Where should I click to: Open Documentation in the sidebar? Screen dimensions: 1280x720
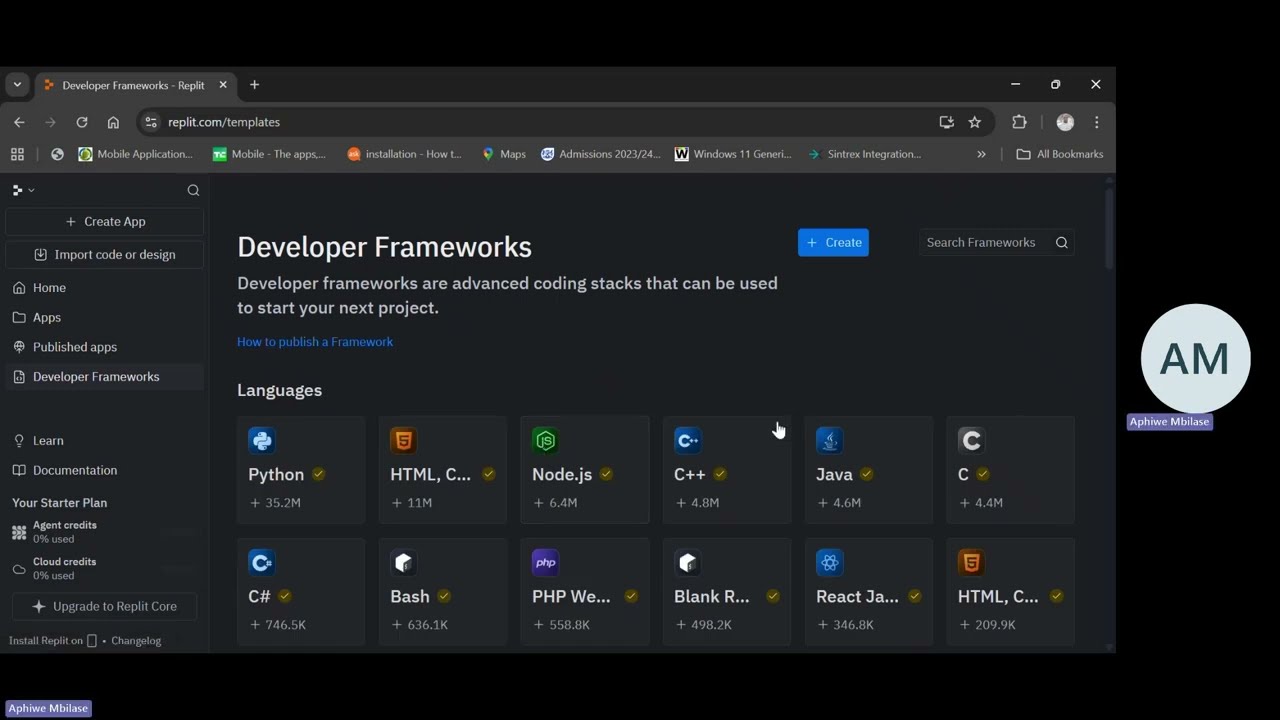[105, 470]
